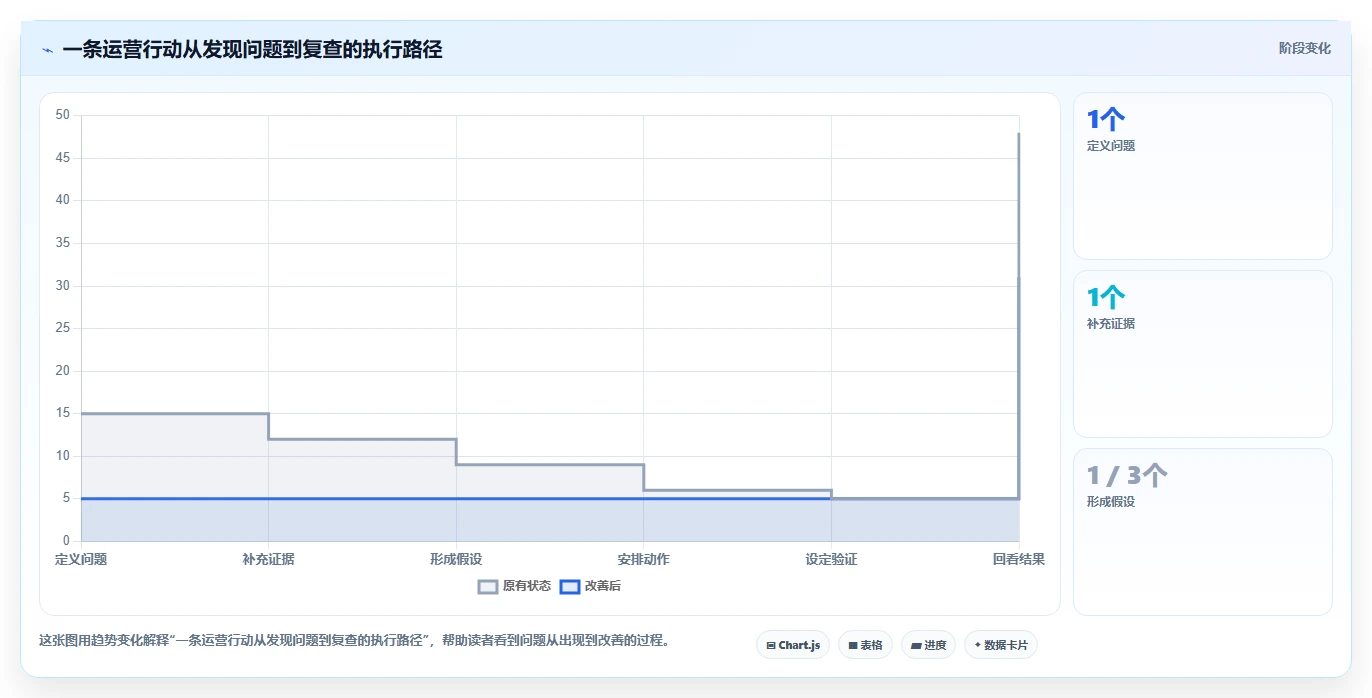Click the 原有状态 legend label
The image size is (1372, 698).
(x=527, y=586)
